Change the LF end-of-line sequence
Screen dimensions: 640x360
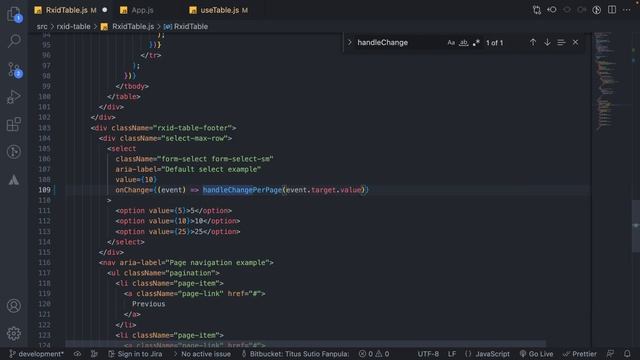point(452,354)
